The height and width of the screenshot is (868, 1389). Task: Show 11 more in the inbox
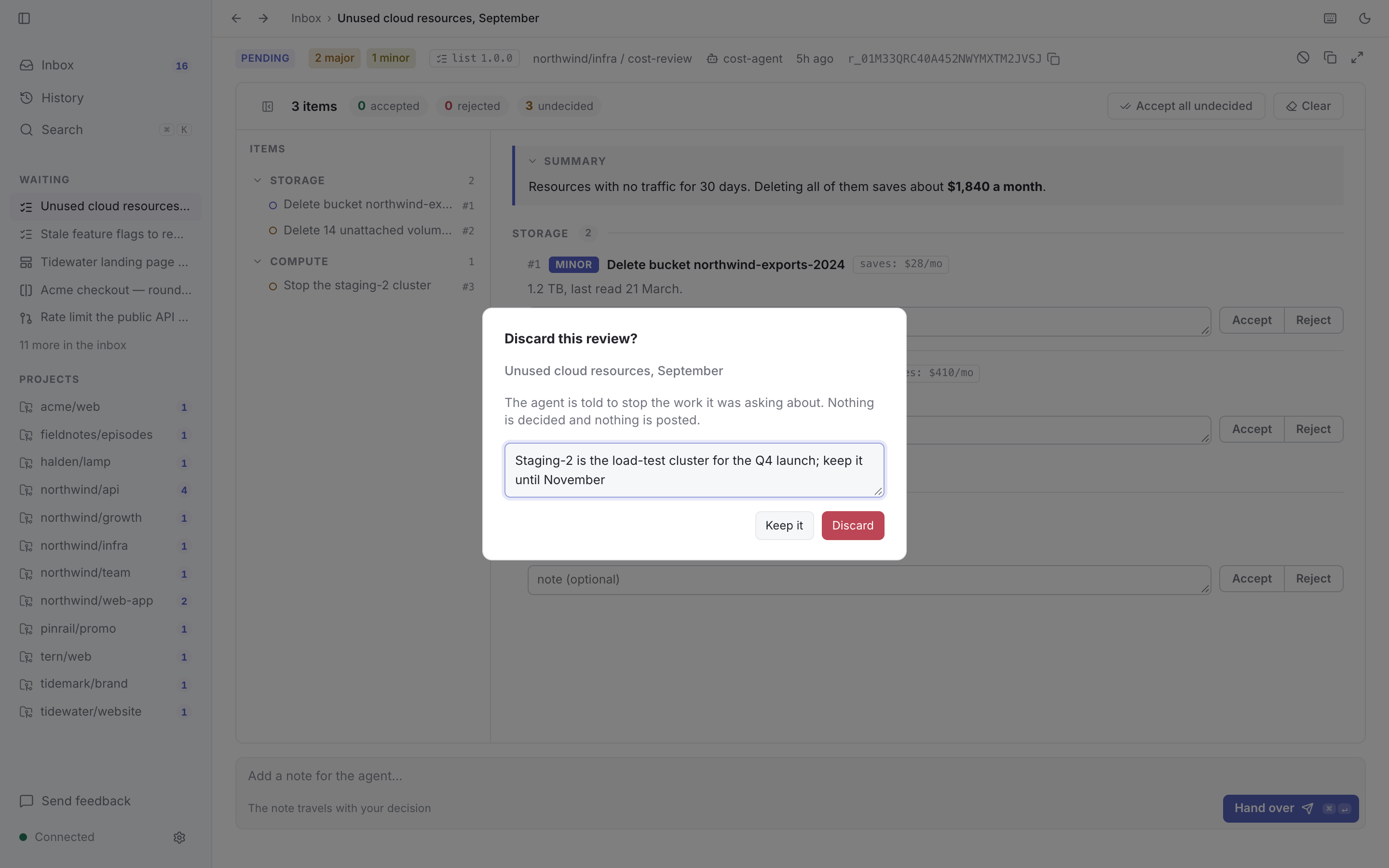pos(73,345)
